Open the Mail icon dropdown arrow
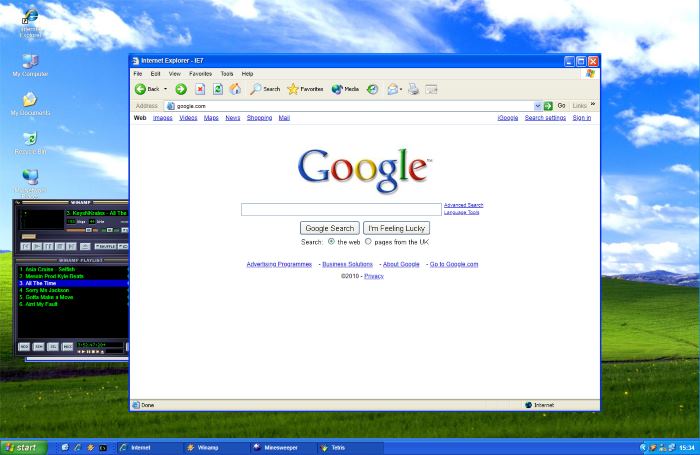This screenshot has width=700, height=455. [x=402, y=89]
